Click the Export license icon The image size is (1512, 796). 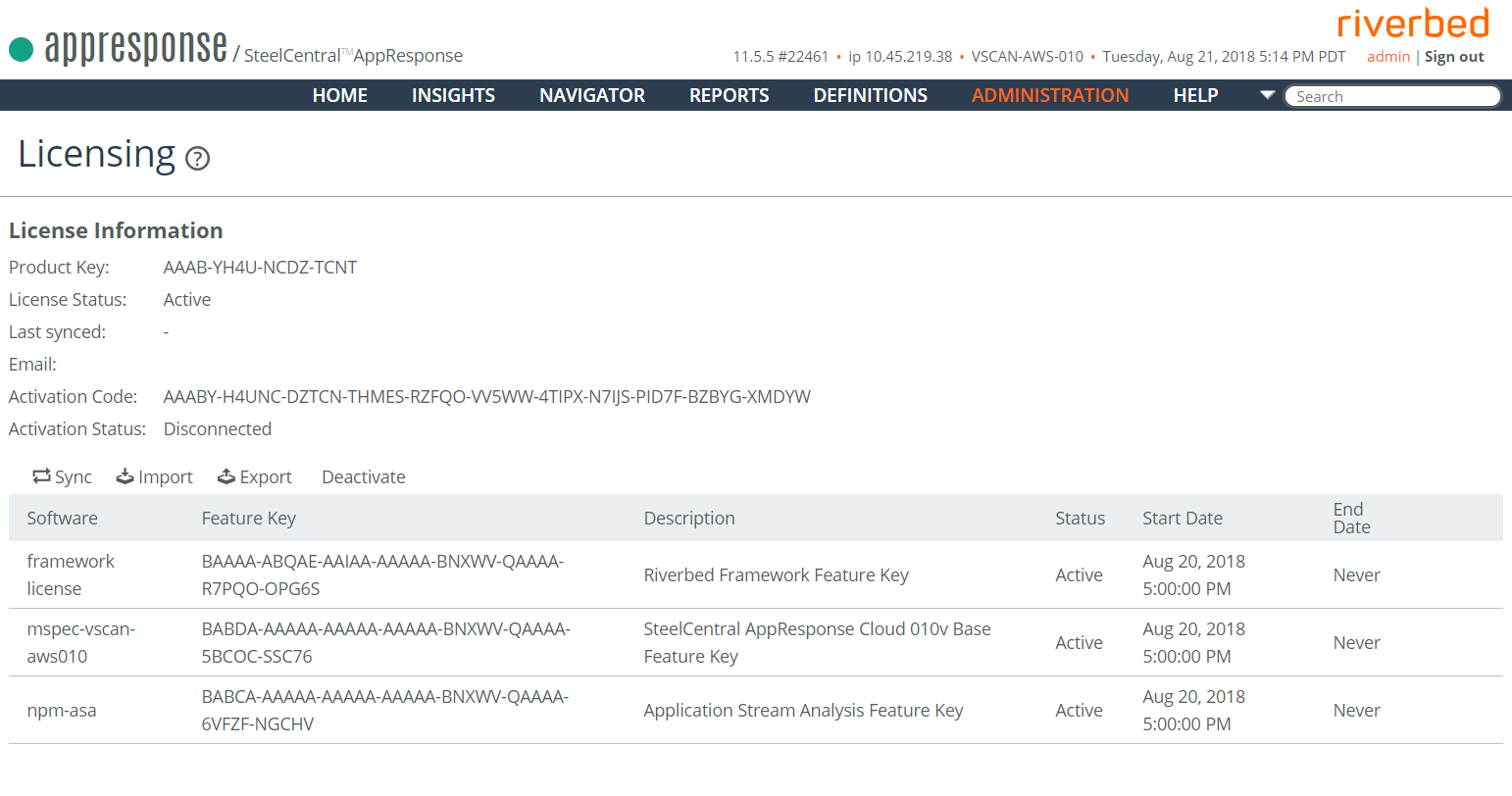point(227,476)
